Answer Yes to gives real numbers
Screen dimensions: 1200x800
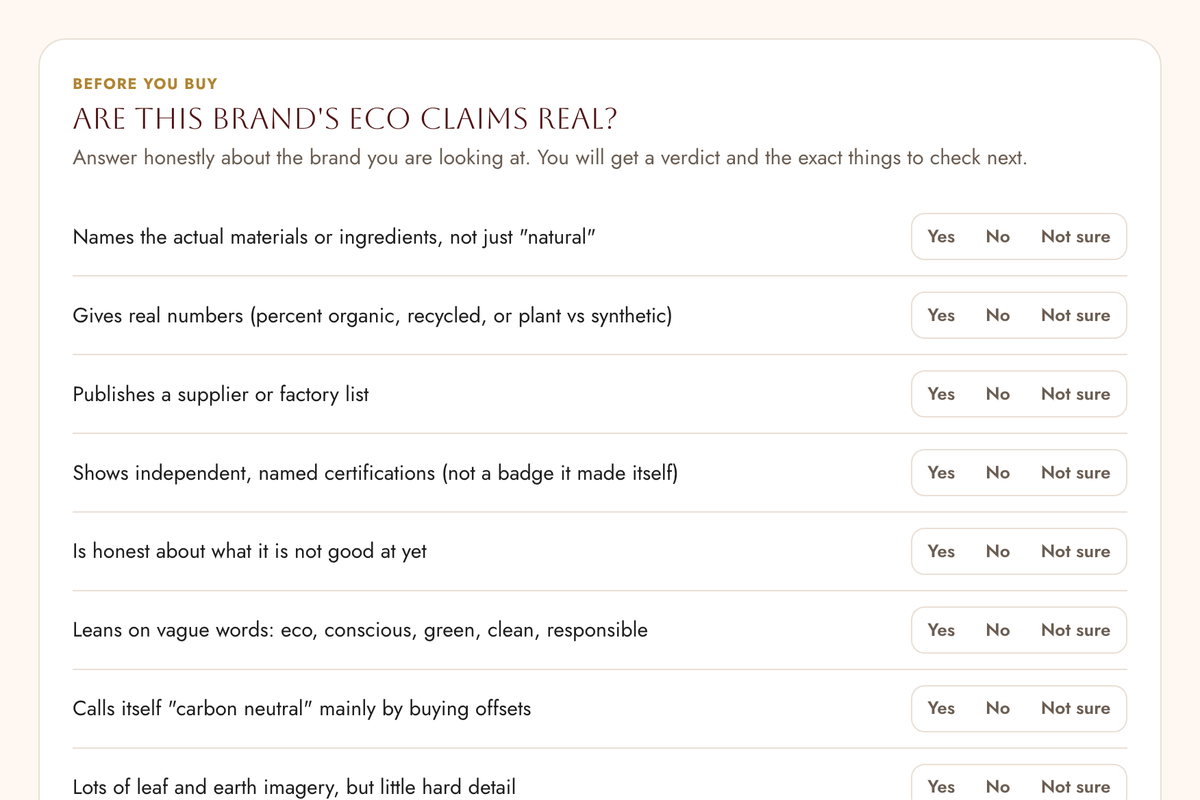[x=941, y=315]
